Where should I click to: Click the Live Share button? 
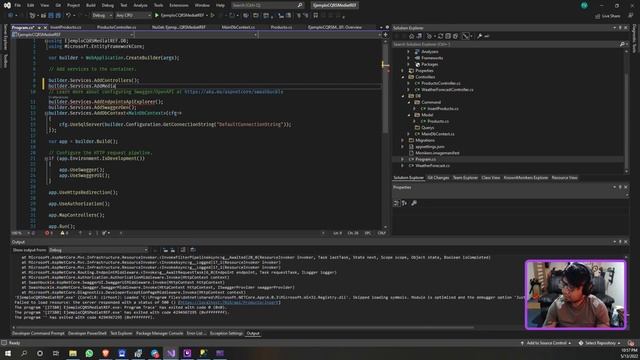coord(607,16)
